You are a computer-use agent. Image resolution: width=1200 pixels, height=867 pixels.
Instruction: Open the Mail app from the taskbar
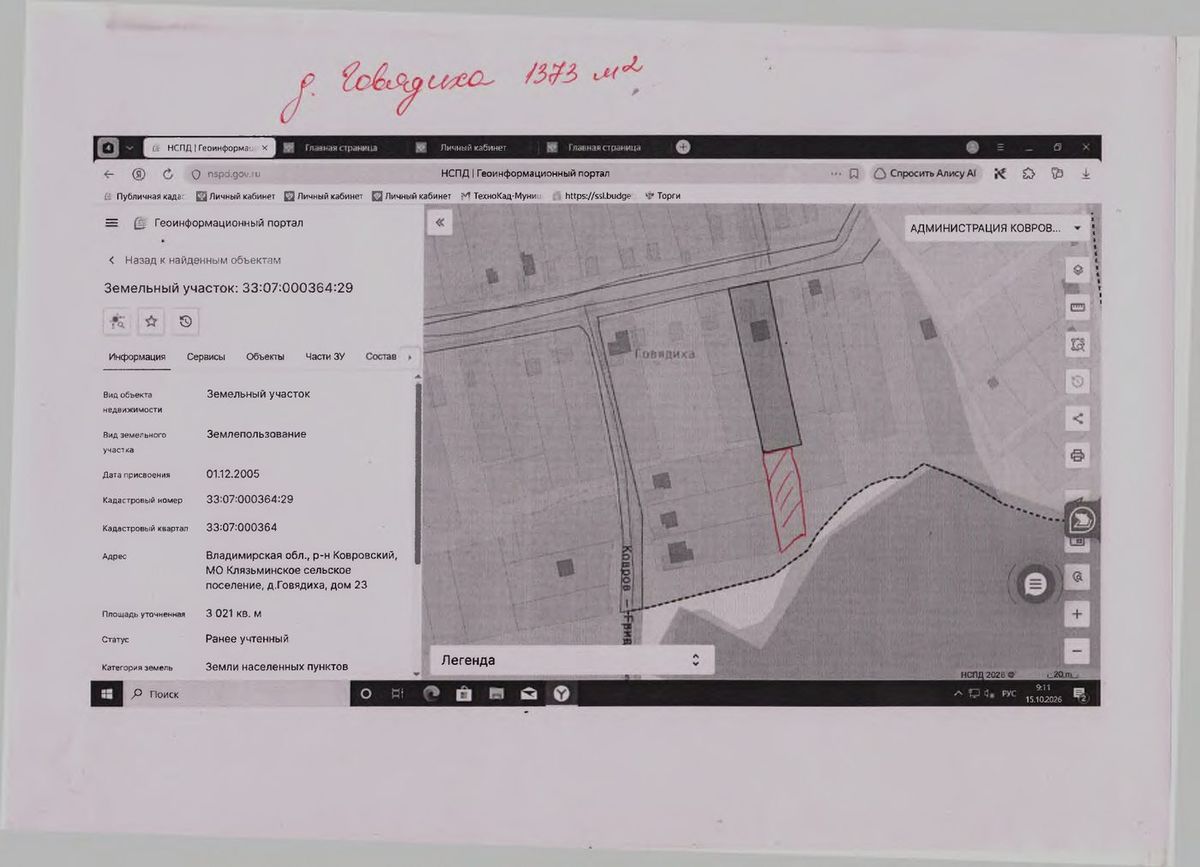pyautogui.click(x=528, y=693)
